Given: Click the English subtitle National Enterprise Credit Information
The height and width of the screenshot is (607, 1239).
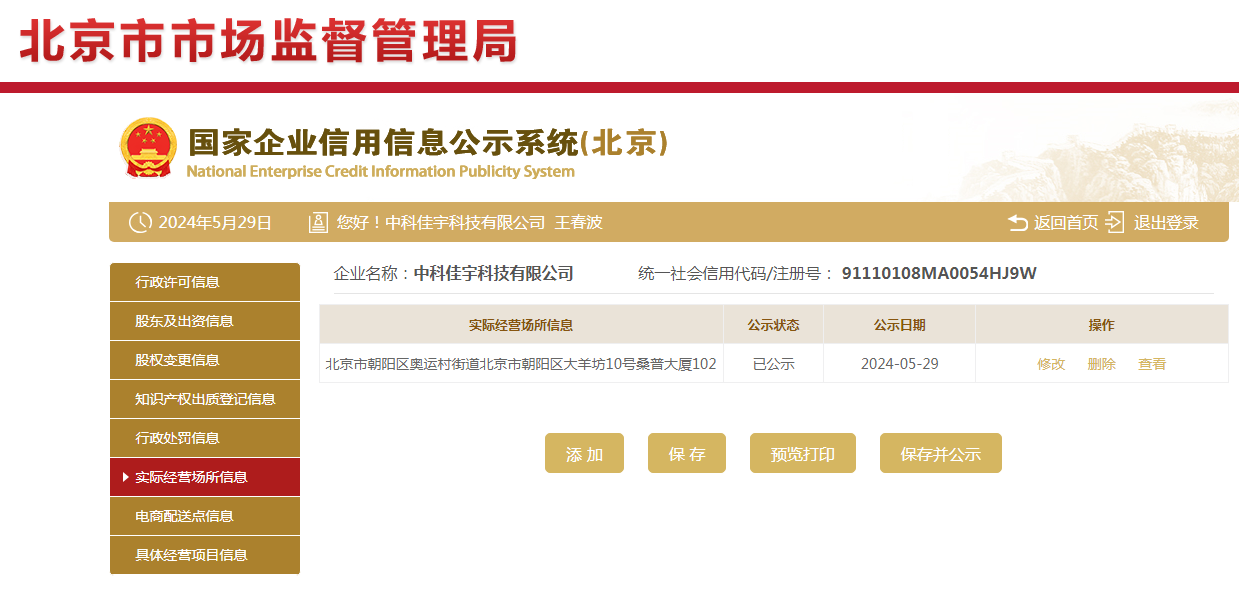Looking at the screenshot, I should [380, 171].
